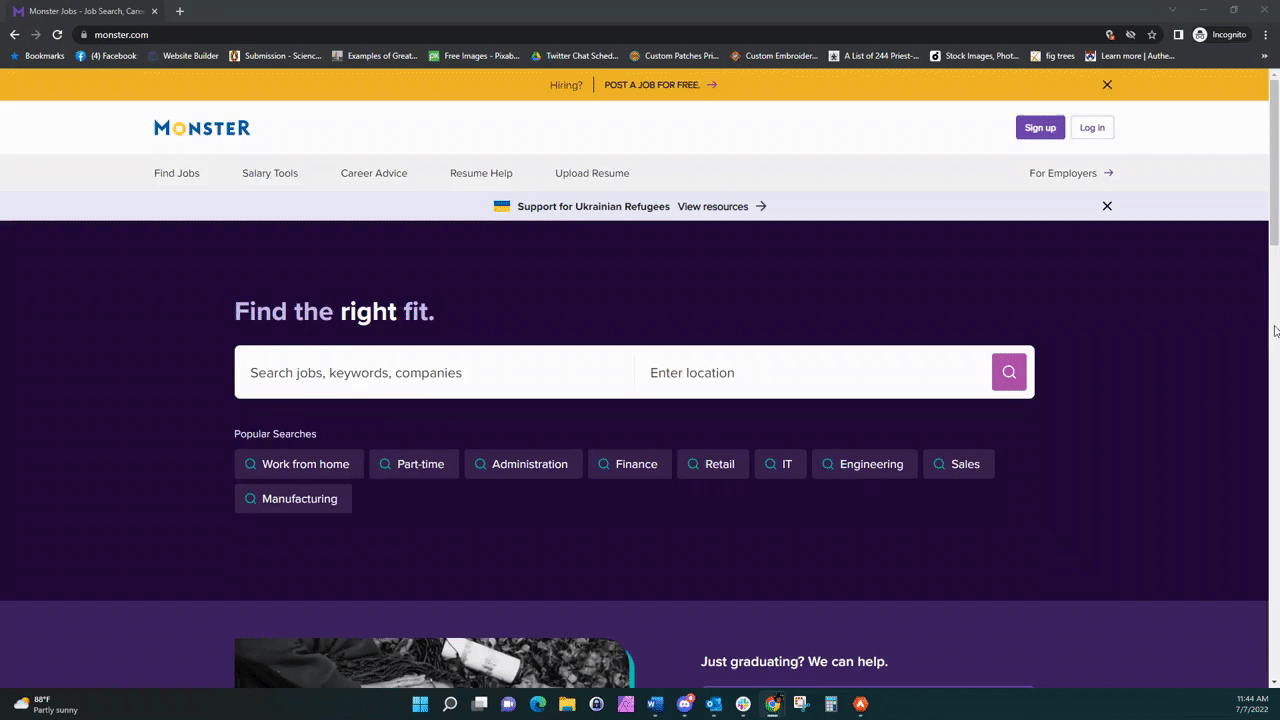Click the address bar URL
Viewport: 1280px width, 720px height.
(121, 35)
